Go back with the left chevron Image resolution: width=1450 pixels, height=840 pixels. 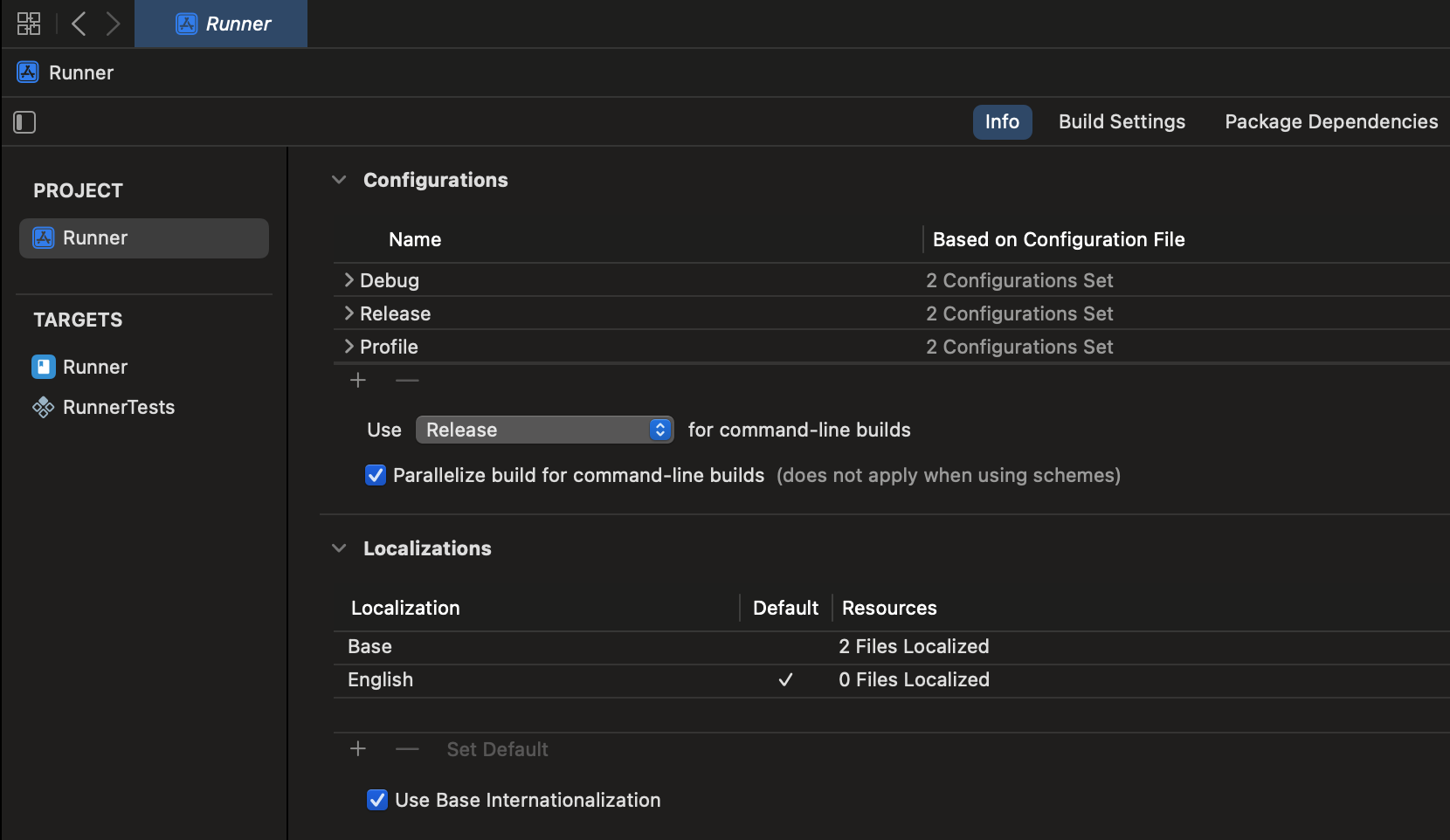point(79,24)
